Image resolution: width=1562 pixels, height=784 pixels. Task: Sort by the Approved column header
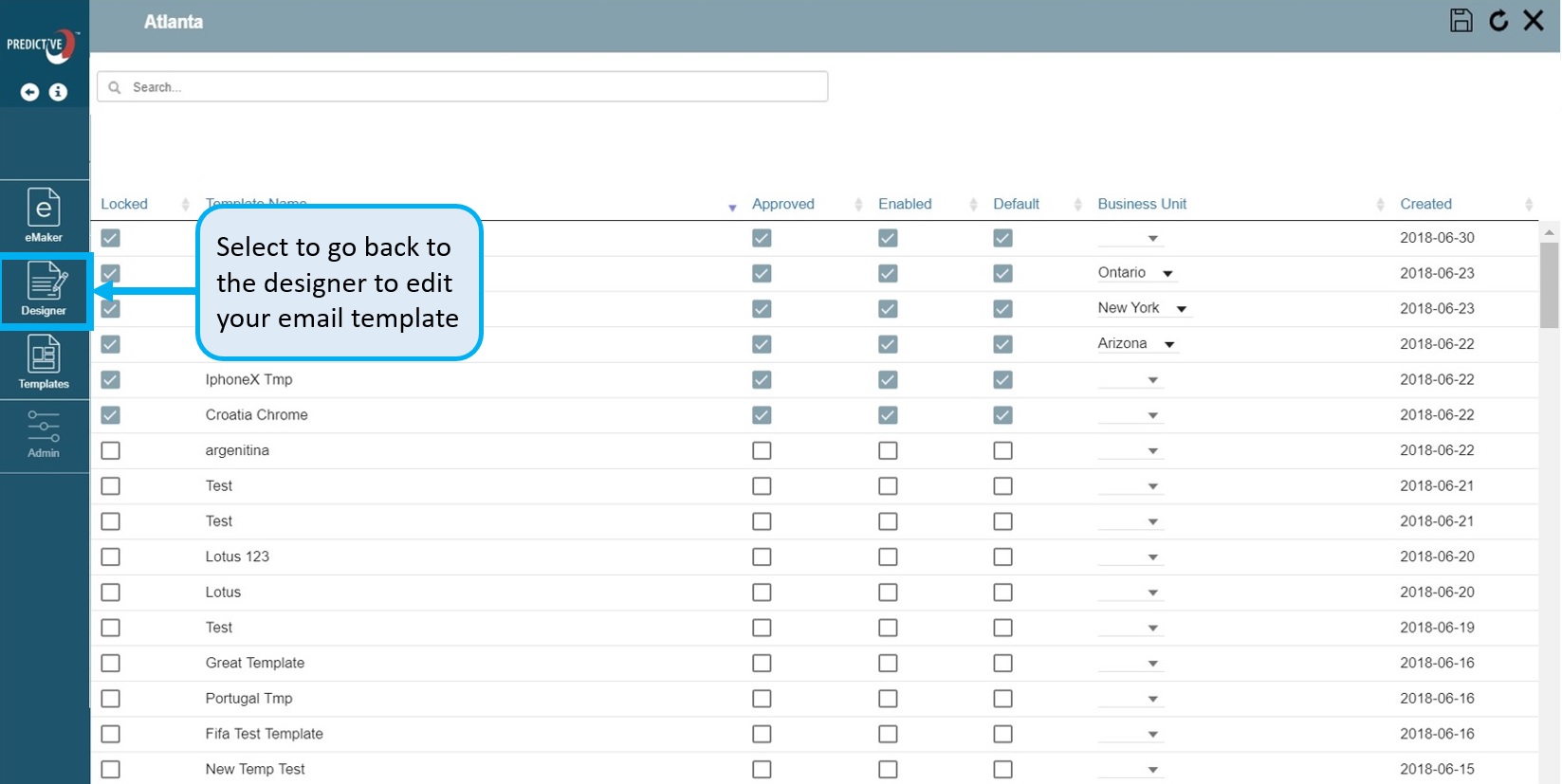click(x=782, y=204)
